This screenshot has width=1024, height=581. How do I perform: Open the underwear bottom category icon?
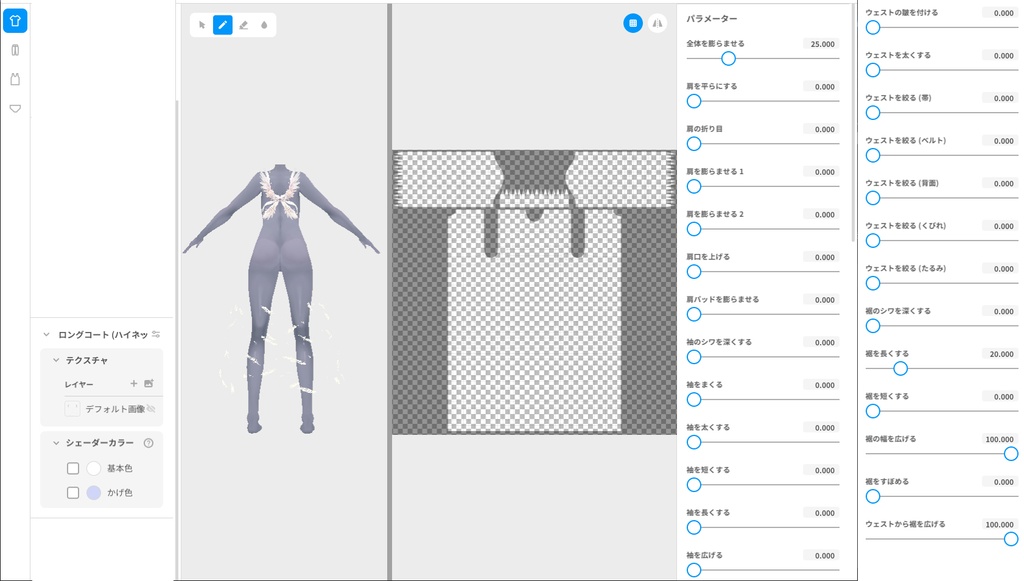[15, 108]
